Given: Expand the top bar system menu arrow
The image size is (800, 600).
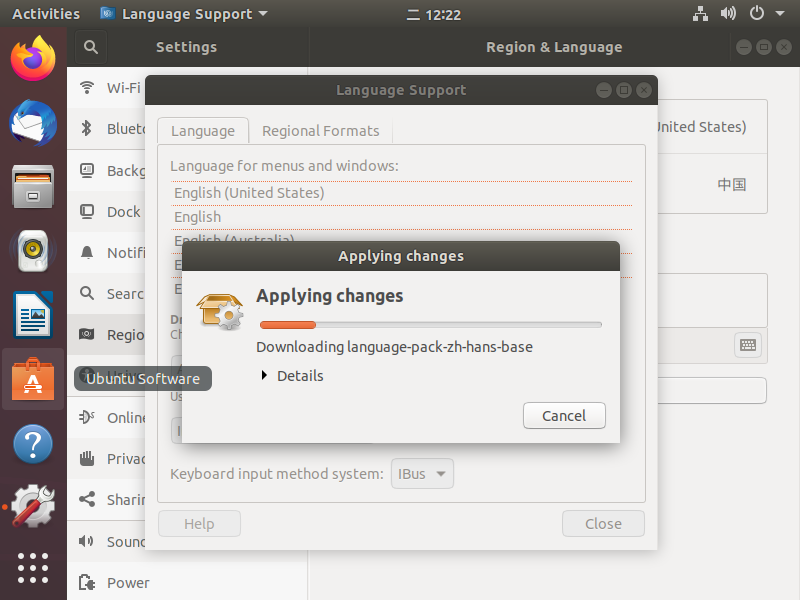Looking at the screenshot, I should click(x=780, y=13).
